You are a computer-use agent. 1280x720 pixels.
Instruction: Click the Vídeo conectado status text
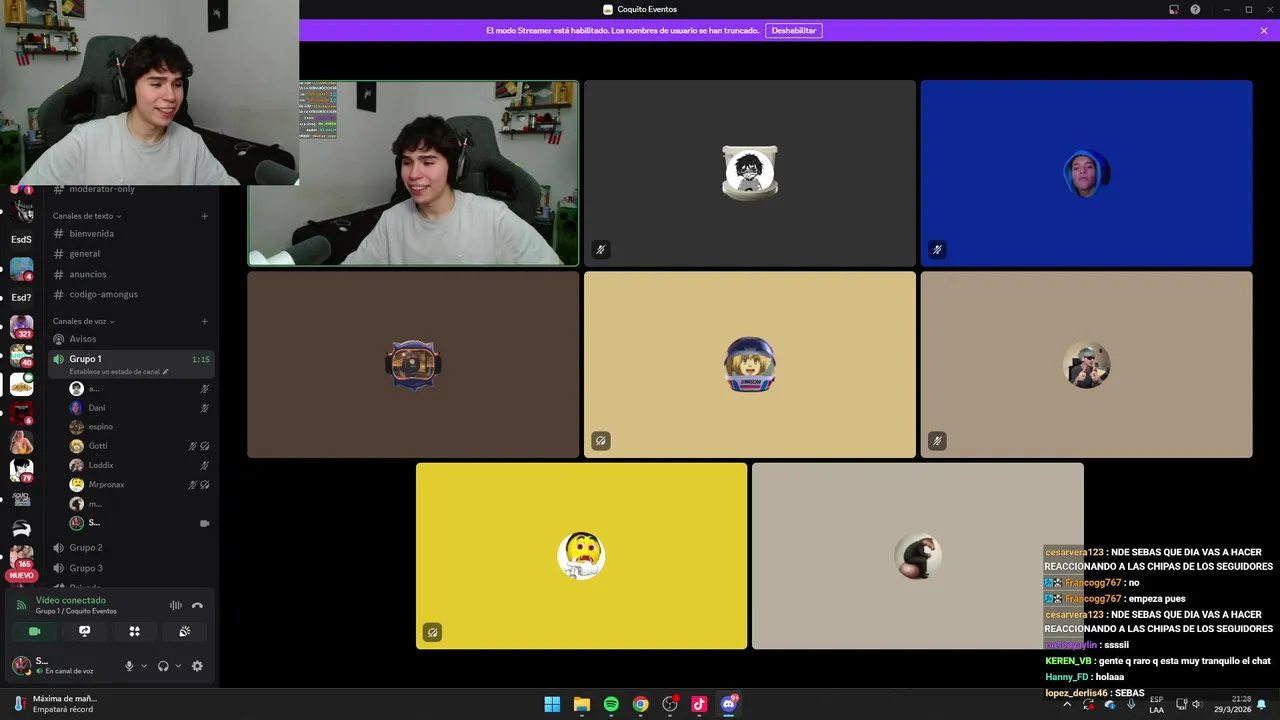[x=71, y=600]
